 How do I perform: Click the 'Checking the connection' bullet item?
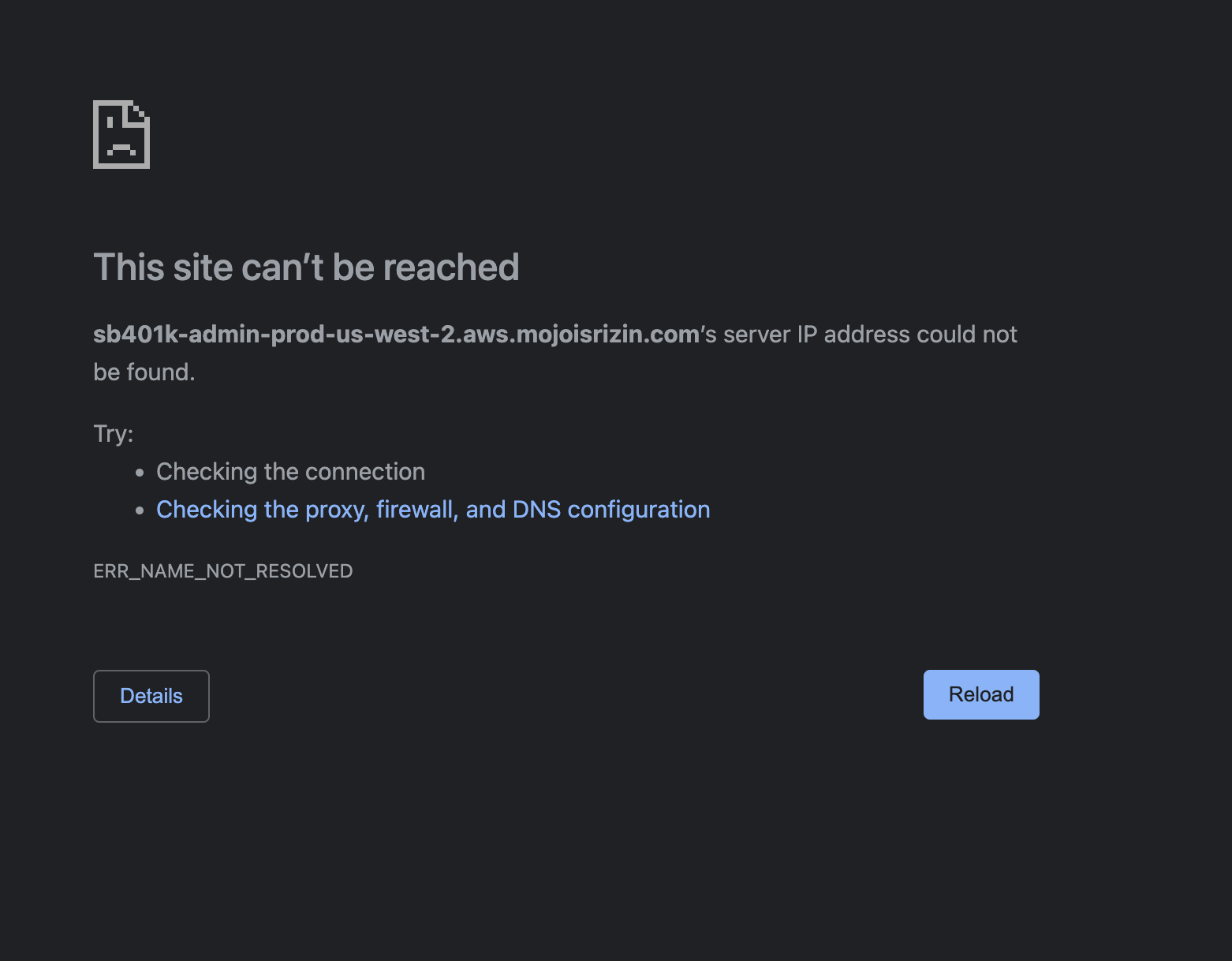tap(290, 471)
